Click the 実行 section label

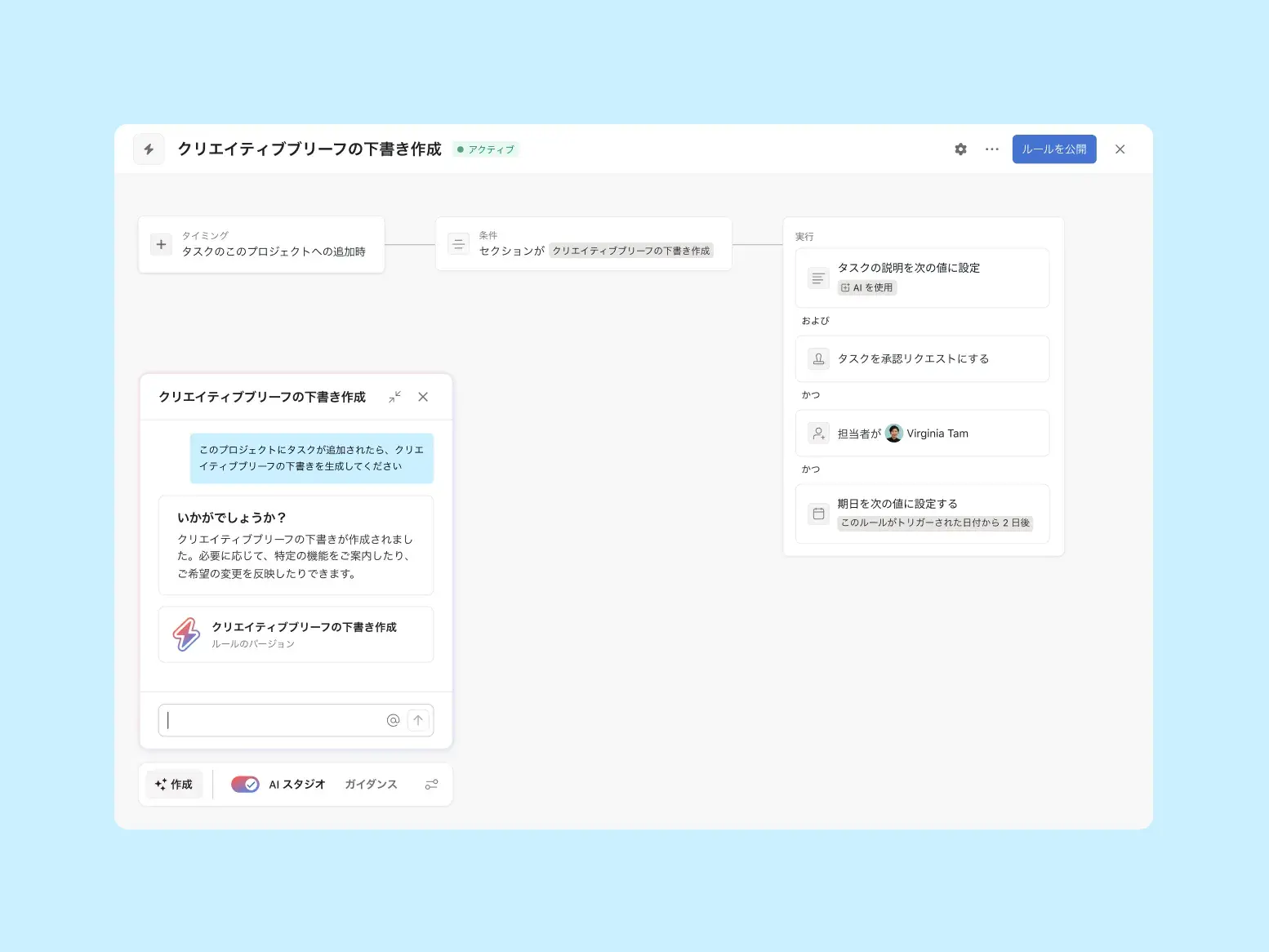804,237
